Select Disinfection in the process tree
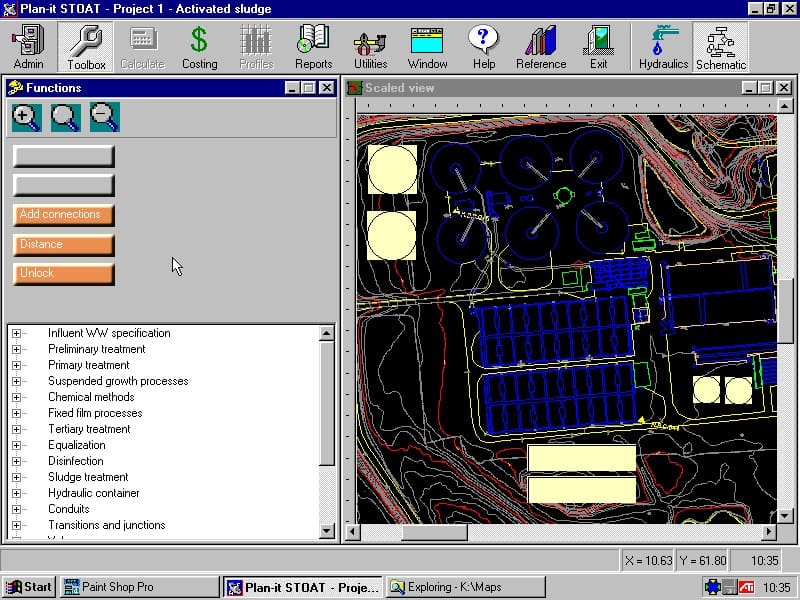Screen dimensions: 800x600 click(76, 461)
